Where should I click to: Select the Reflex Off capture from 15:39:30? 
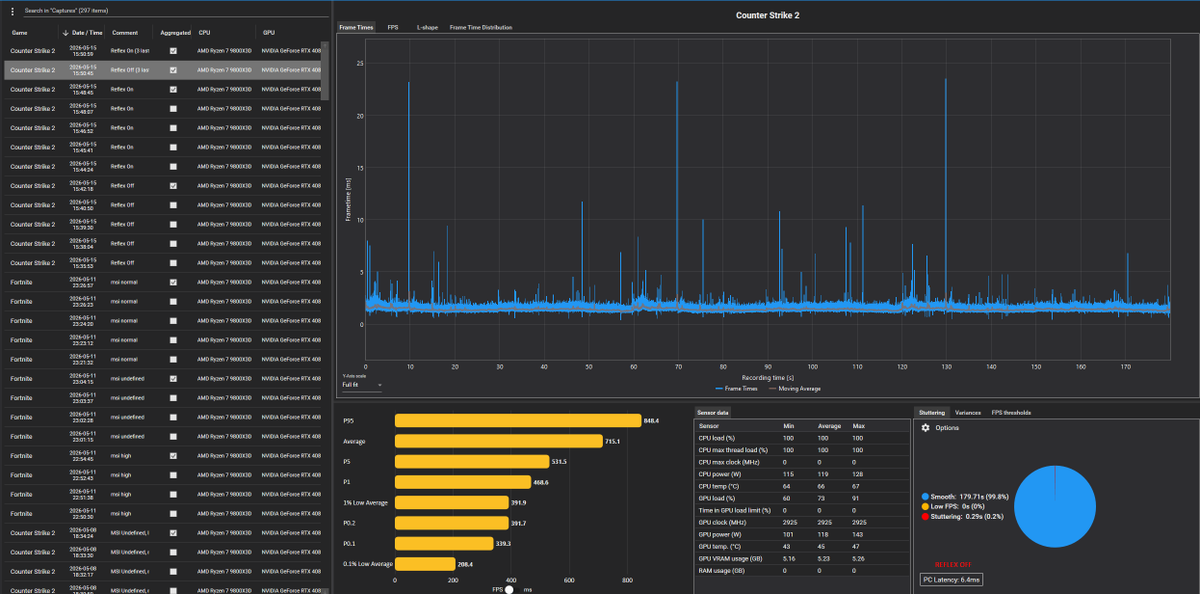pyautogui.click(x=164, y=224)
